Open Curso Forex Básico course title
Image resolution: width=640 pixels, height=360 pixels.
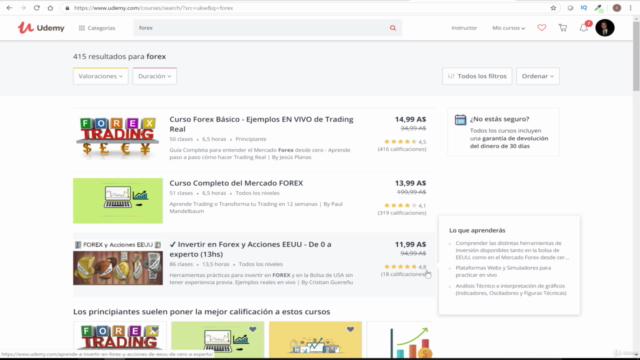pos(261,124)
